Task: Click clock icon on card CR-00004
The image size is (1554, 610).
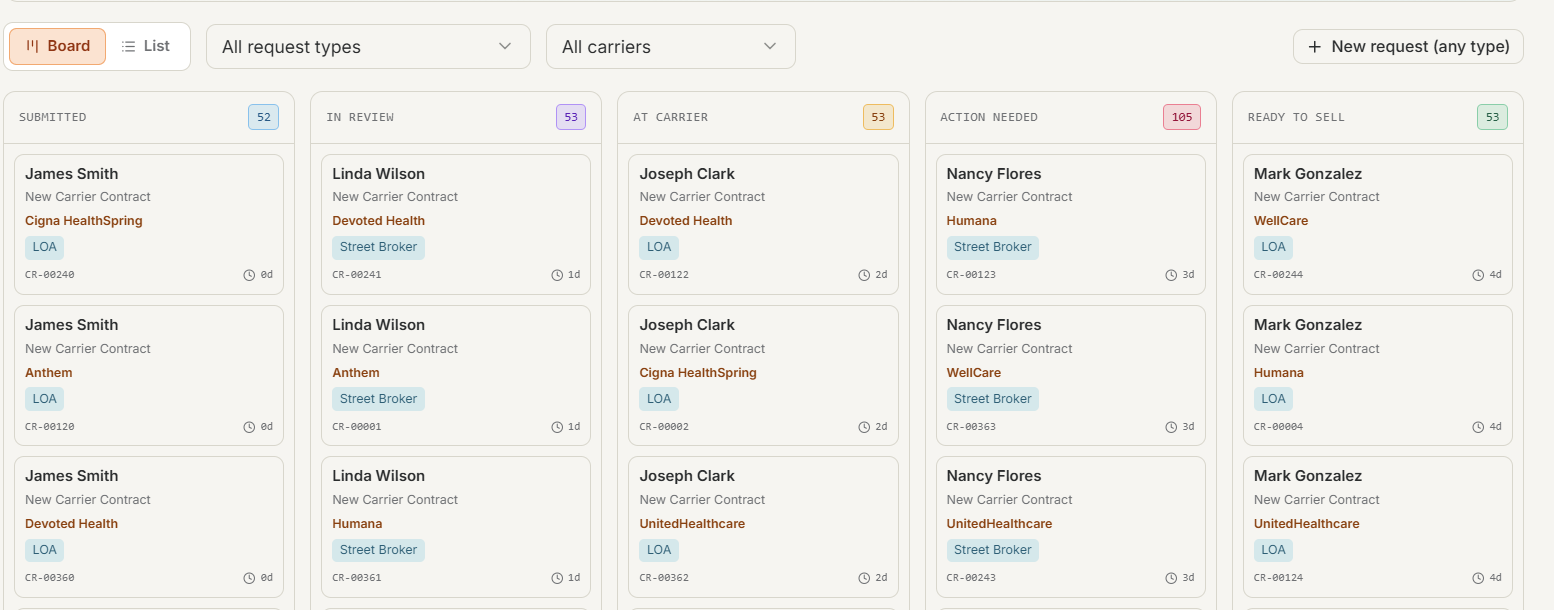Action: [x=1478, y=427]
